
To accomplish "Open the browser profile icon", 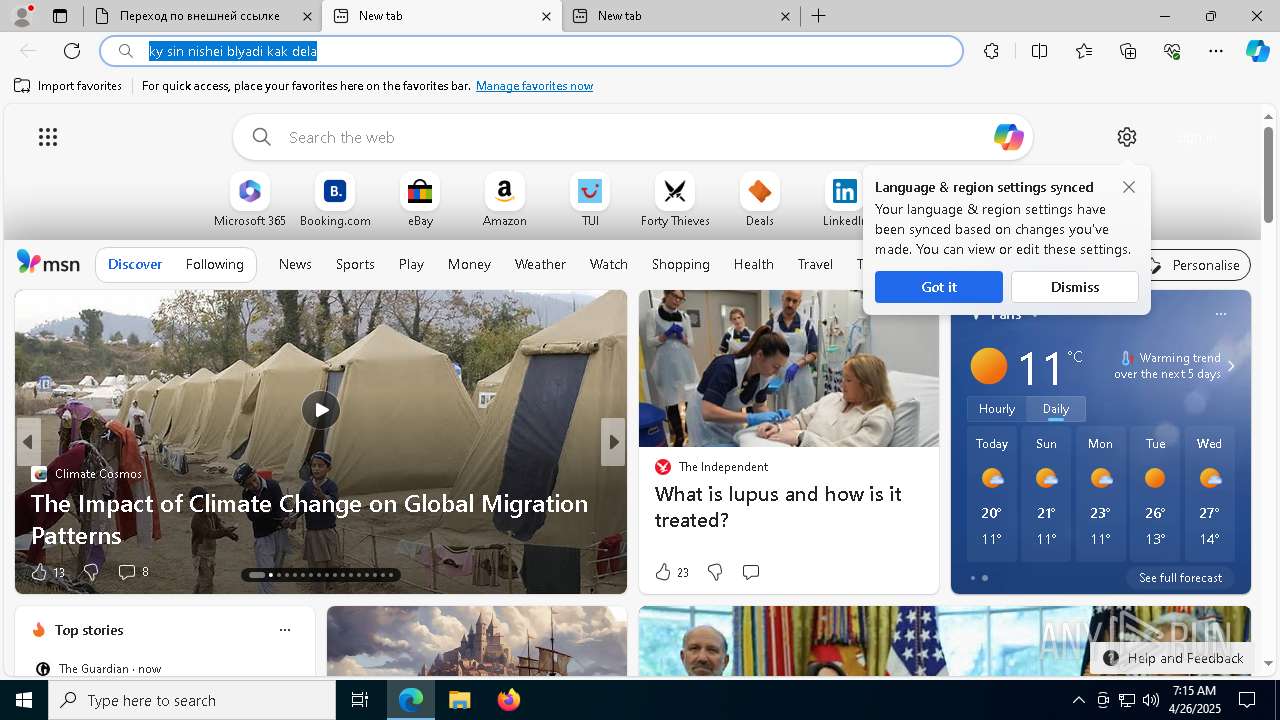I will point(21,16).
